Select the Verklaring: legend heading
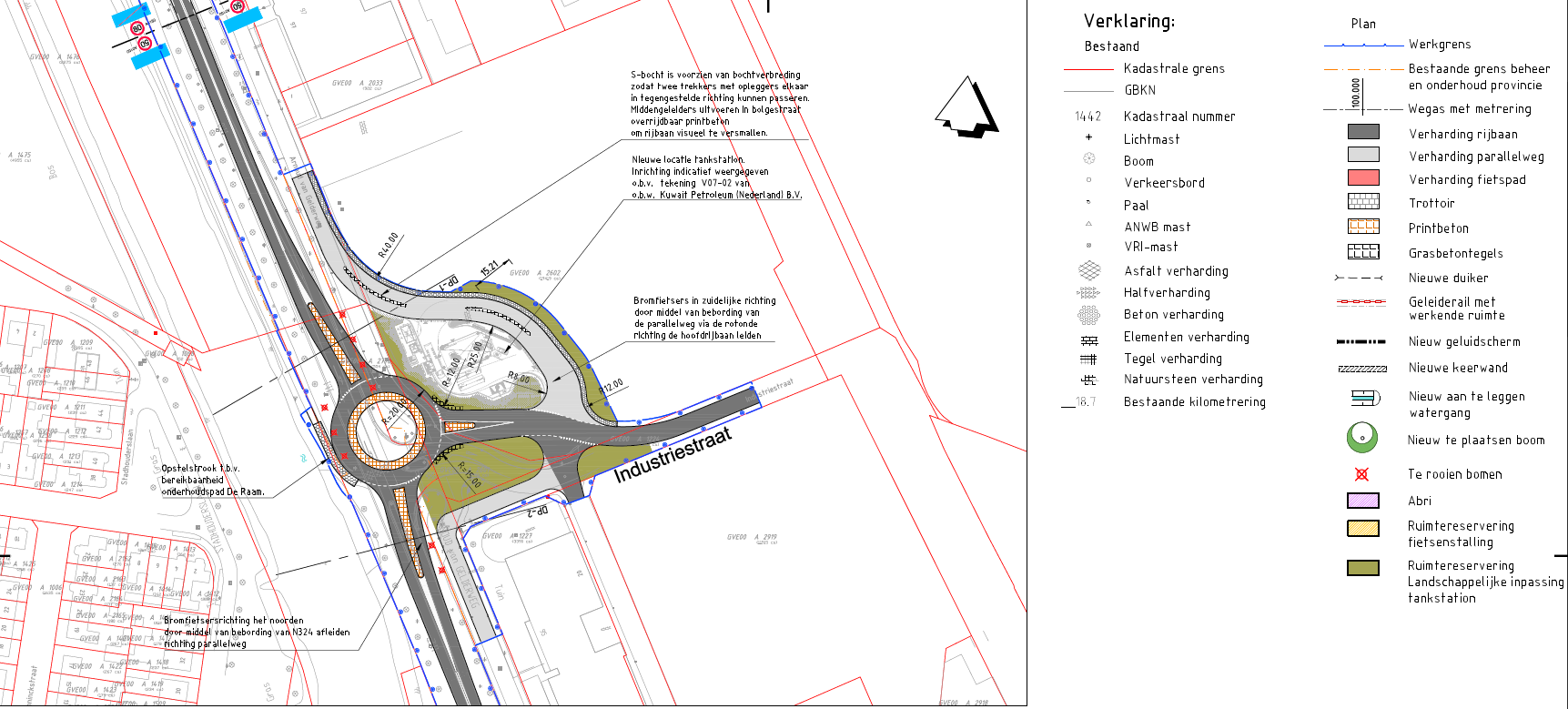Screen dimensions: 1568x709 coord(1129,21)
